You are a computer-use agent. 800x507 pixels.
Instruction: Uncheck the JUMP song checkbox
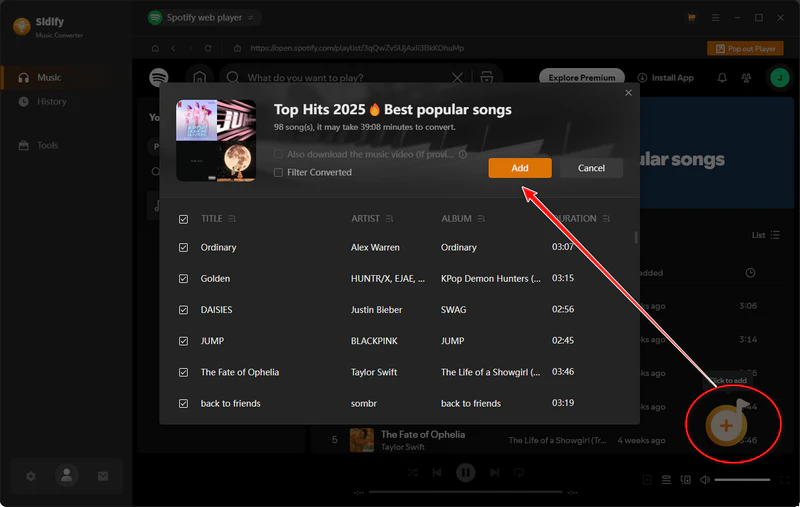[x=183, y=341]
